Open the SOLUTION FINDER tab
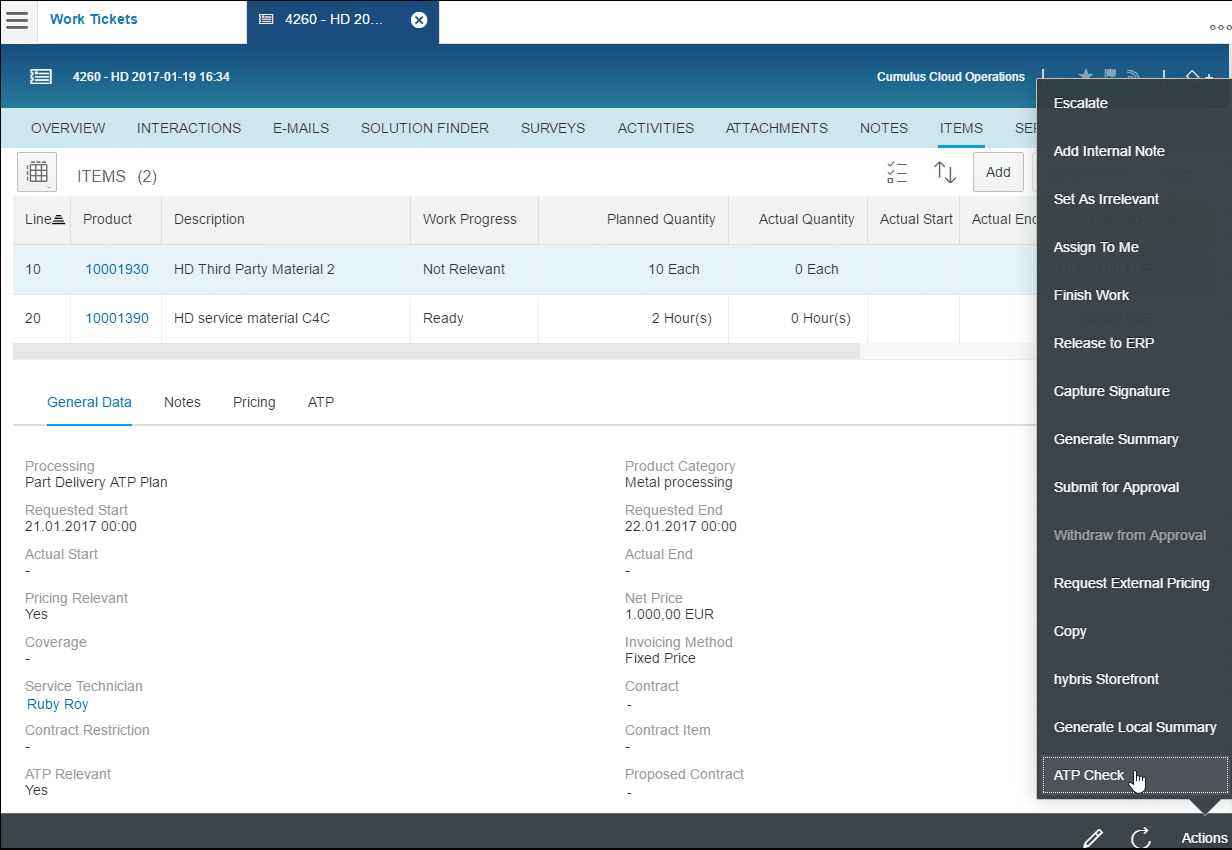The width and height of the screenshot is (1232, 850). (424, 128)
